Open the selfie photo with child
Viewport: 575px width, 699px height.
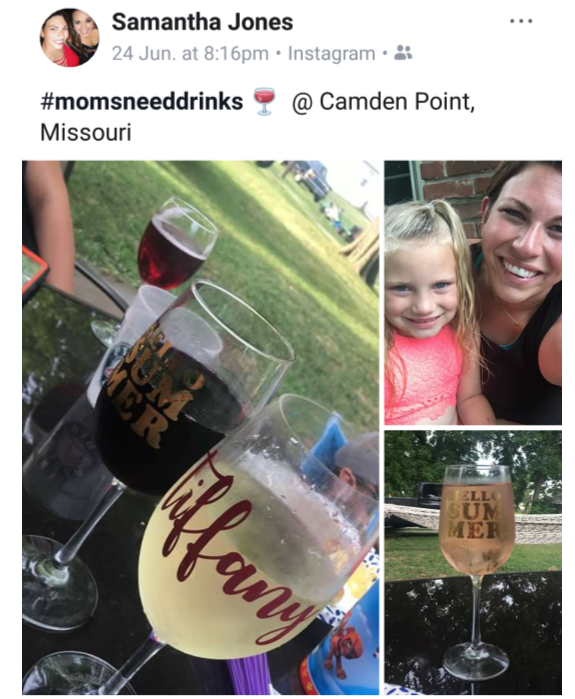473,292
